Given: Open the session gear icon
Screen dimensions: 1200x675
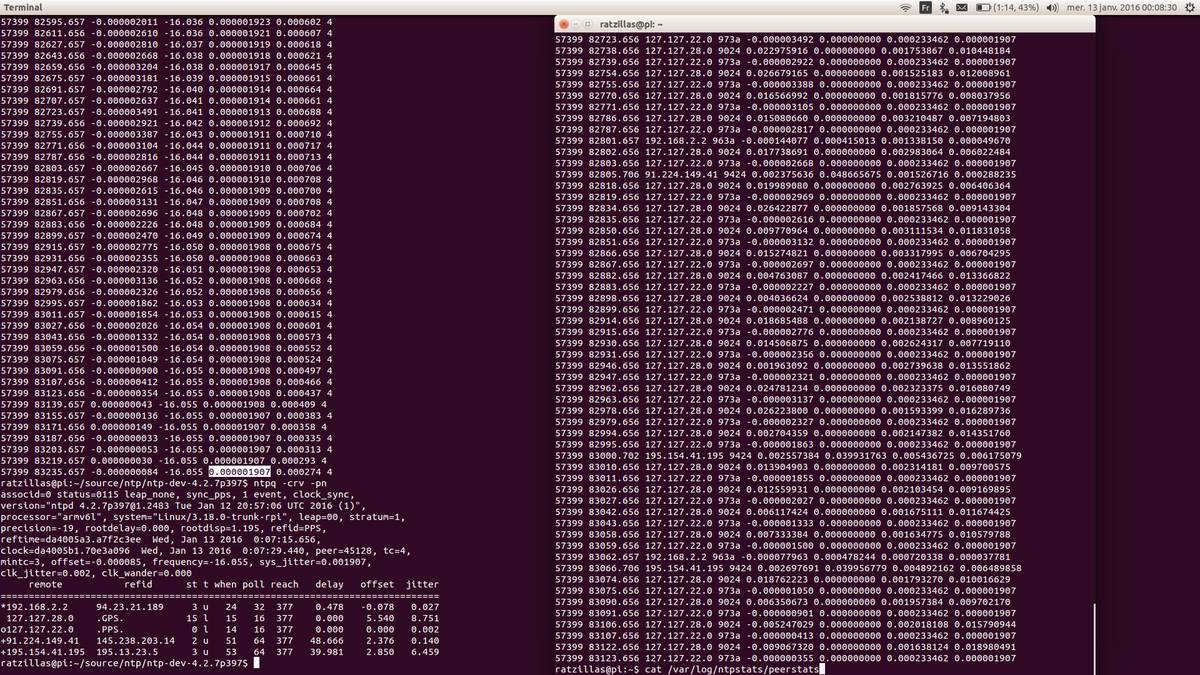Looking at the screenshot, I should [x=1188, y=7].
